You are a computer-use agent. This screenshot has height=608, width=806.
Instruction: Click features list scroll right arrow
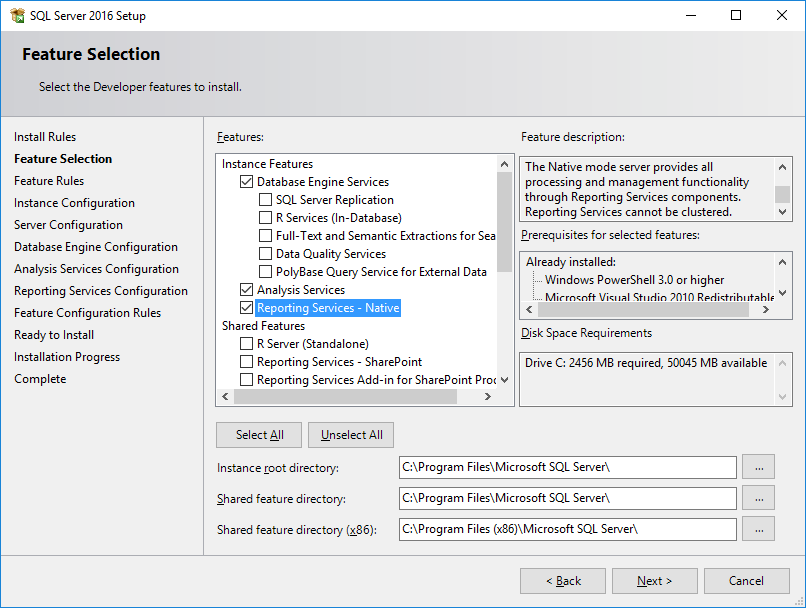(488, 396)
